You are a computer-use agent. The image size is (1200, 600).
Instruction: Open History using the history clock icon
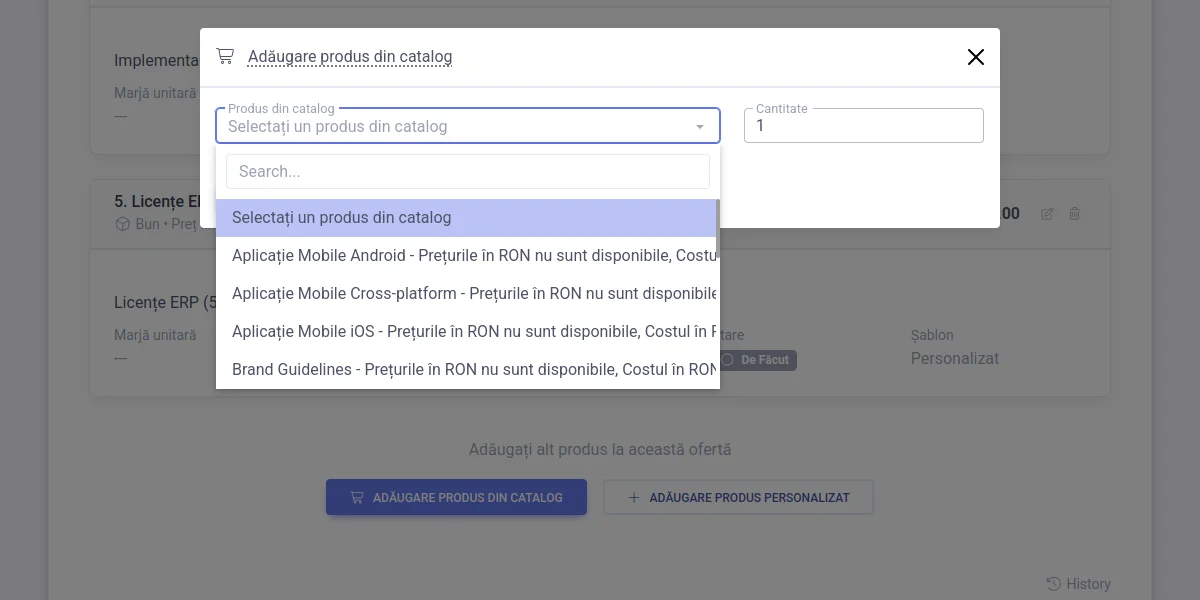coord(1052,583)
